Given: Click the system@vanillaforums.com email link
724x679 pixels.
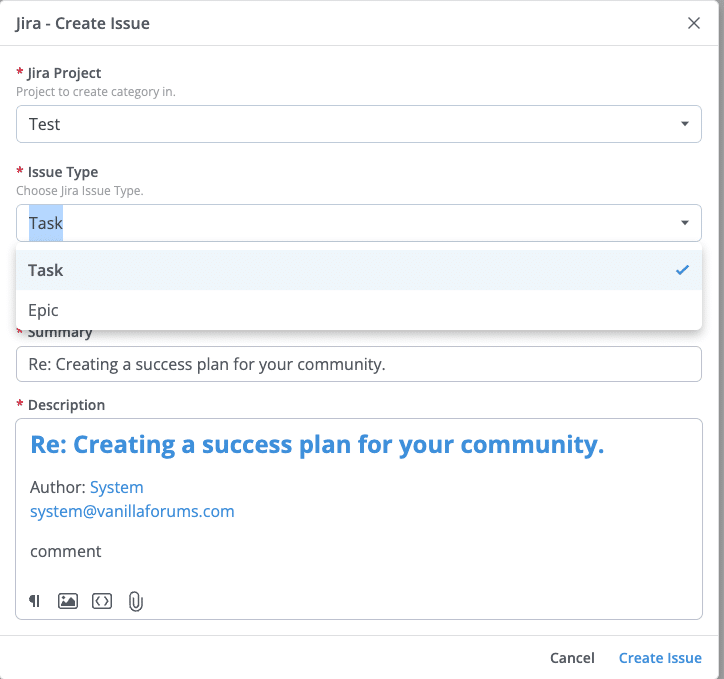Looking at the screenshot, I should (x=132, y=511).
